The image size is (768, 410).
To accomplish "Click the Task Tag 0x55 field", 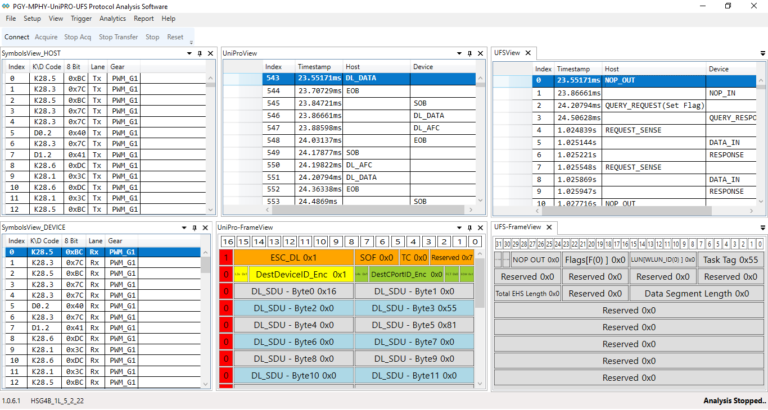I will (730, 260).
